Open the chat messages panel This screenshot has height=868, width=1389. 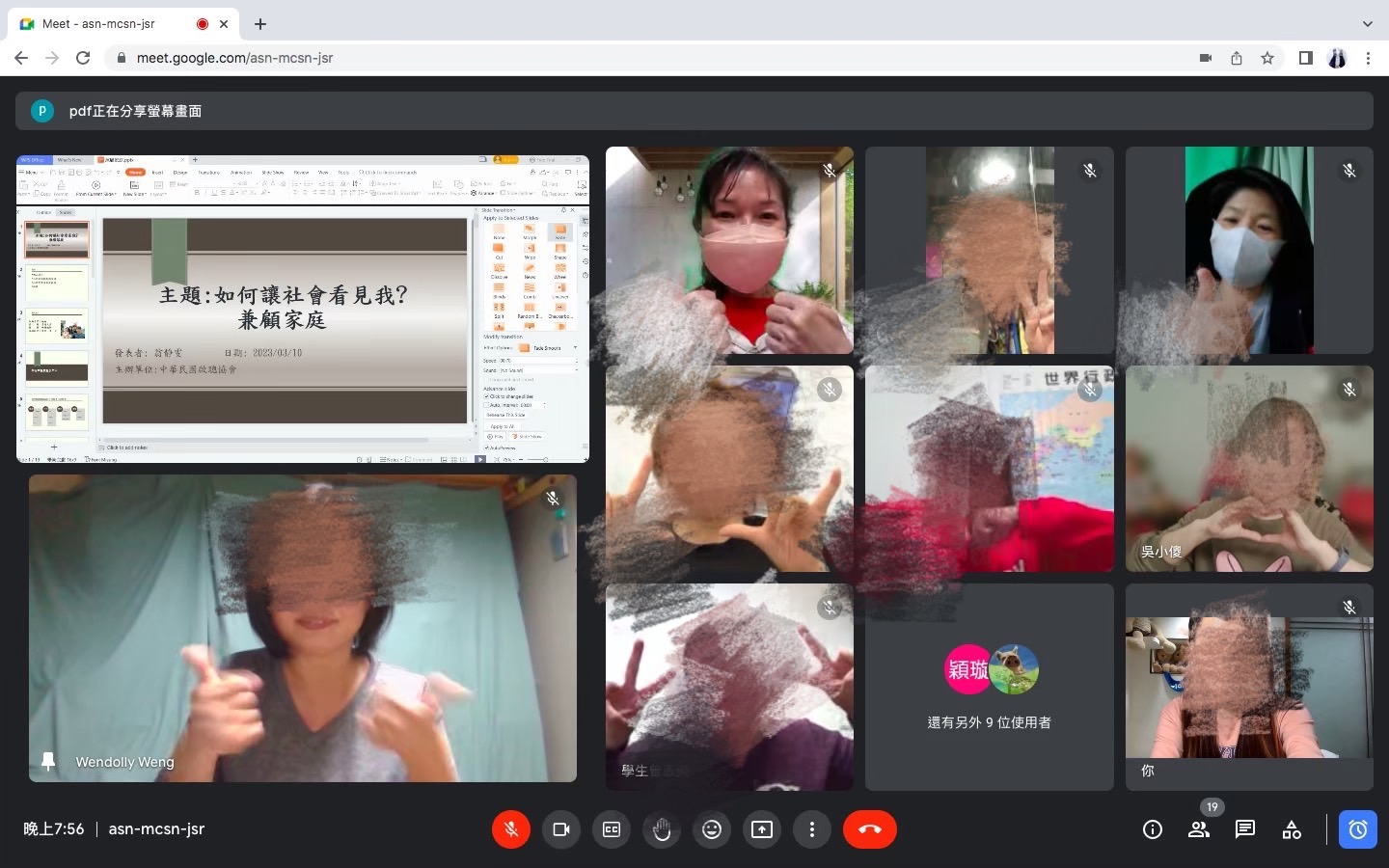tap(1245, 829)
